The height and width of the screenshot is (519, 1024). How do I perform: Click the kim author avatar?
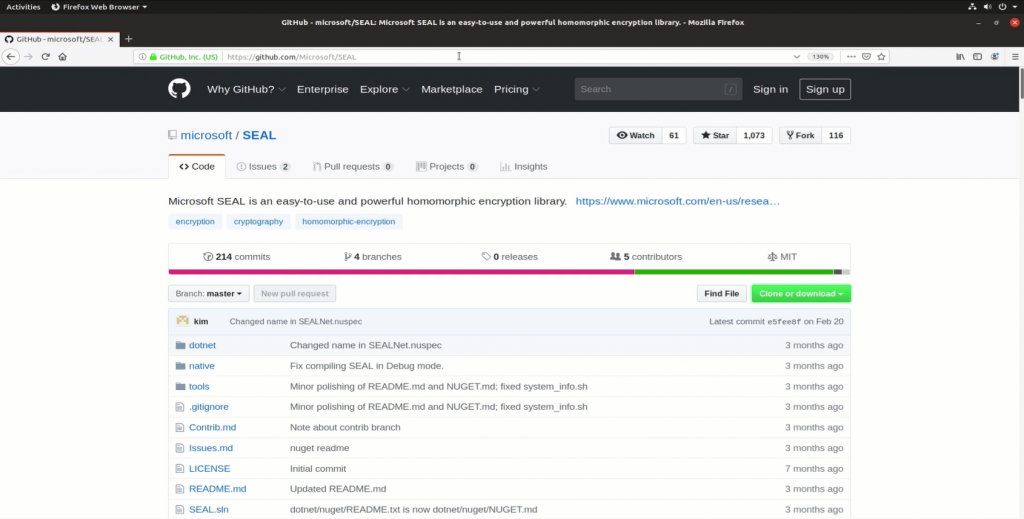point(183,321)
